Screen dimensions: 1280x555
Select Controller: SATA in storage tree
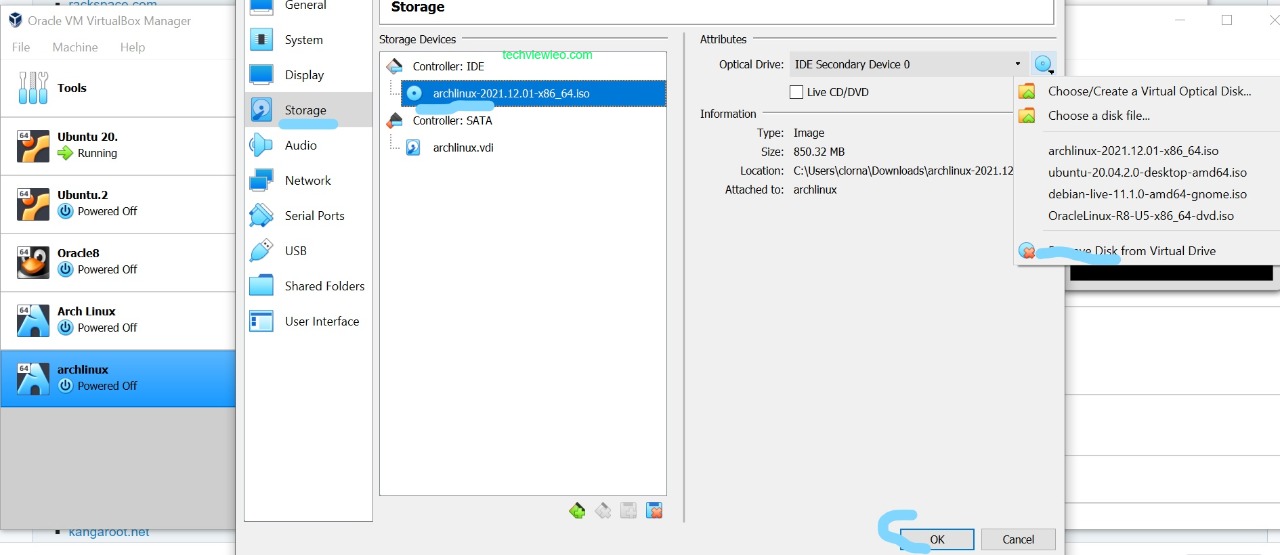click(452, 120)
